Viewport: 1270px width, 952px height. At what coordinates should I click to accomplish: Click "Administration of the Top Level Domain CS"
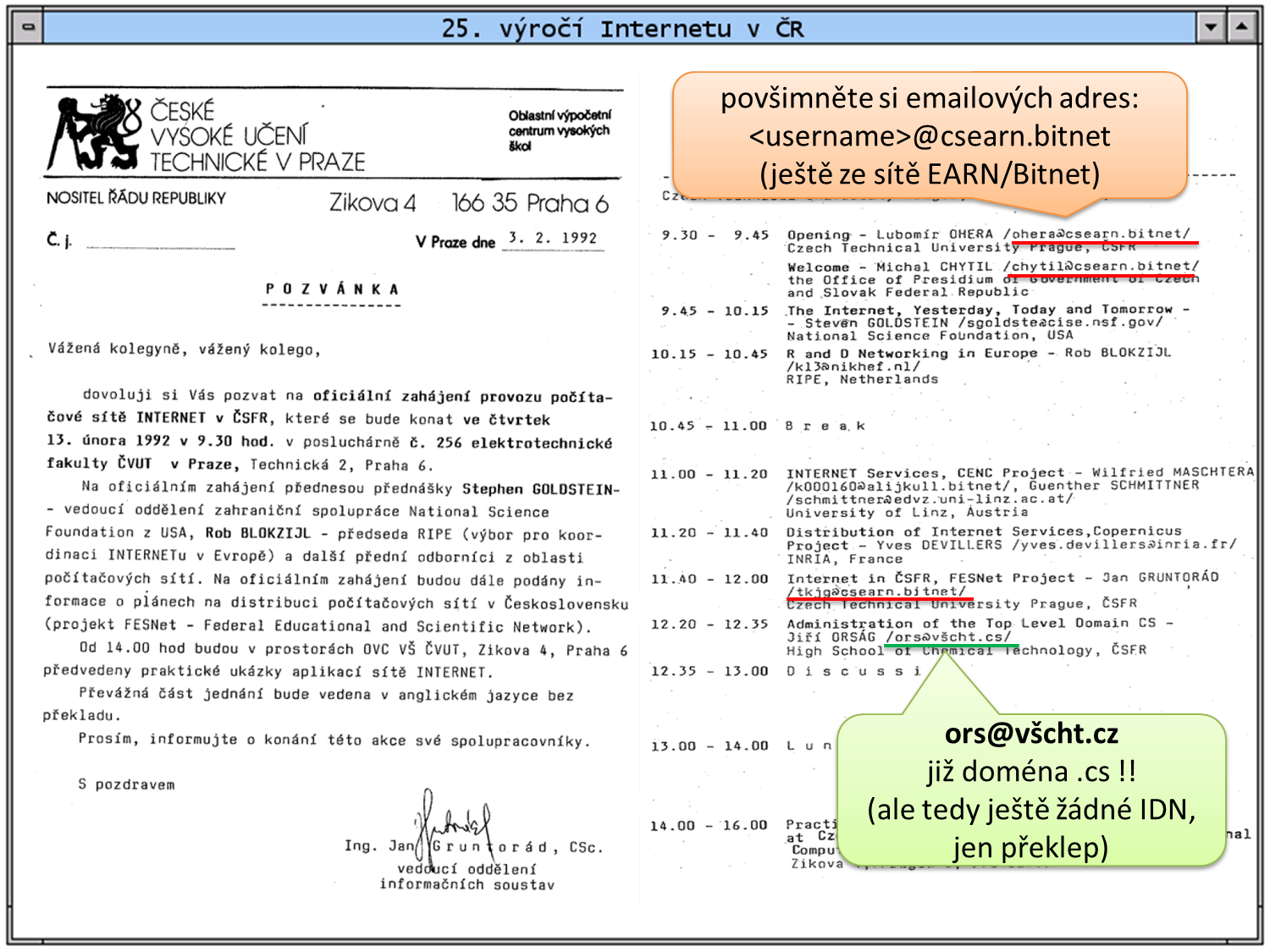tap(972, 623)
